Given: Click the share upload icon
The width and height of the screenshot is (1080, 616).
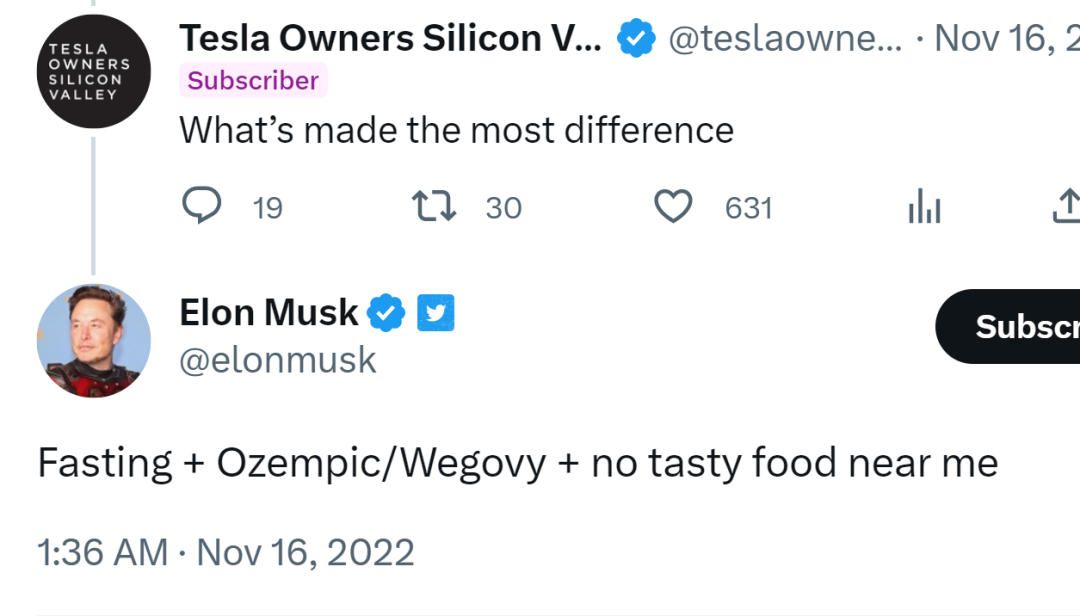Looking at the screenshot, I should [1066, 206].
